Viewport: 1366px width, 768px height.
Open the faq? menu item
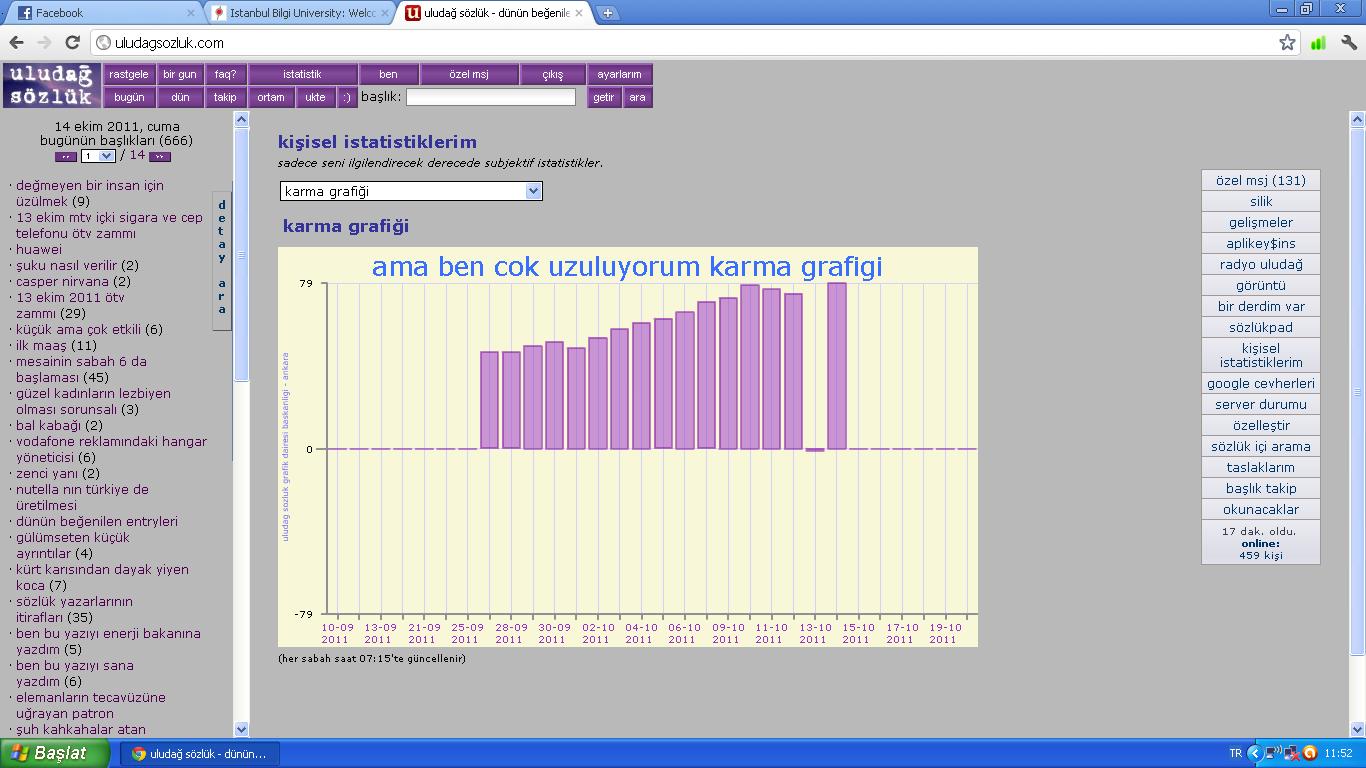point(226,74)
